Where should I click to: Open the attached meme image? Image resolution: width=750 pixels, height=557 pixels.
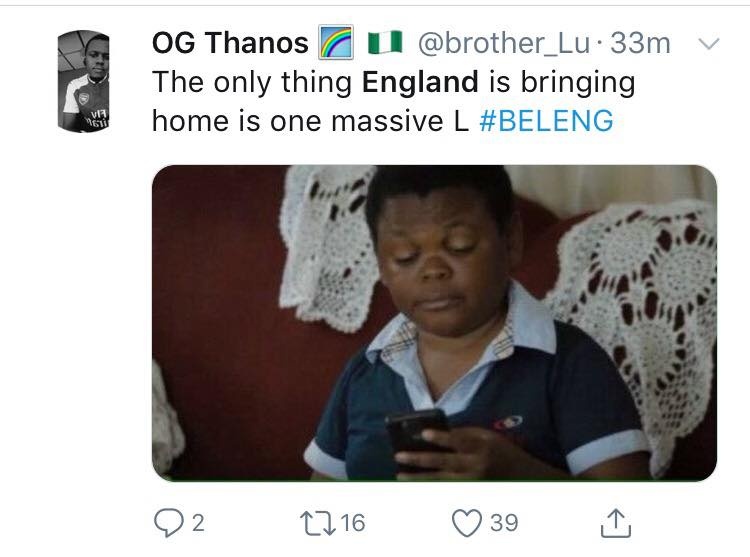click(x=434, y=322)
